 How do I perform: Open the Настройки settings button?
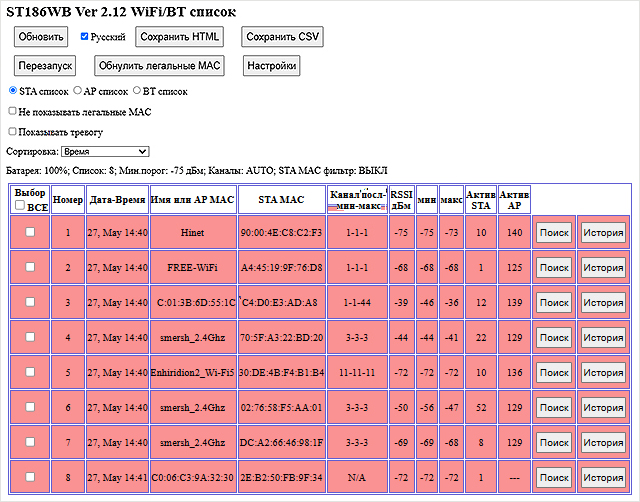[271, 66]
